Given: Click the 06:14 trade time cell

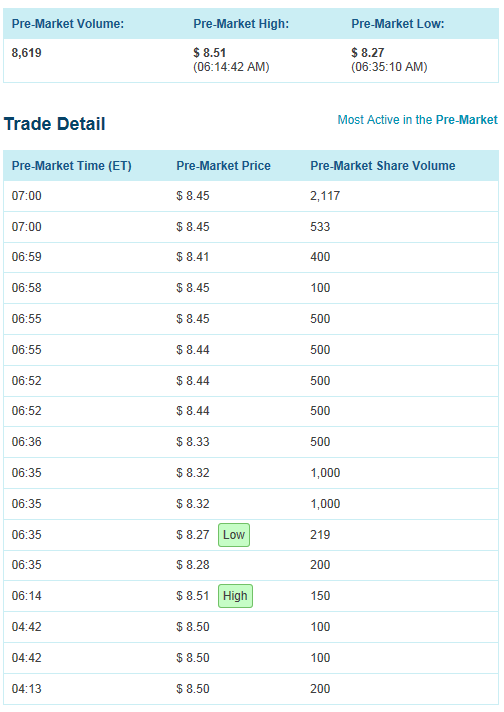Looking at the screenshot, I should pos(26,596).
